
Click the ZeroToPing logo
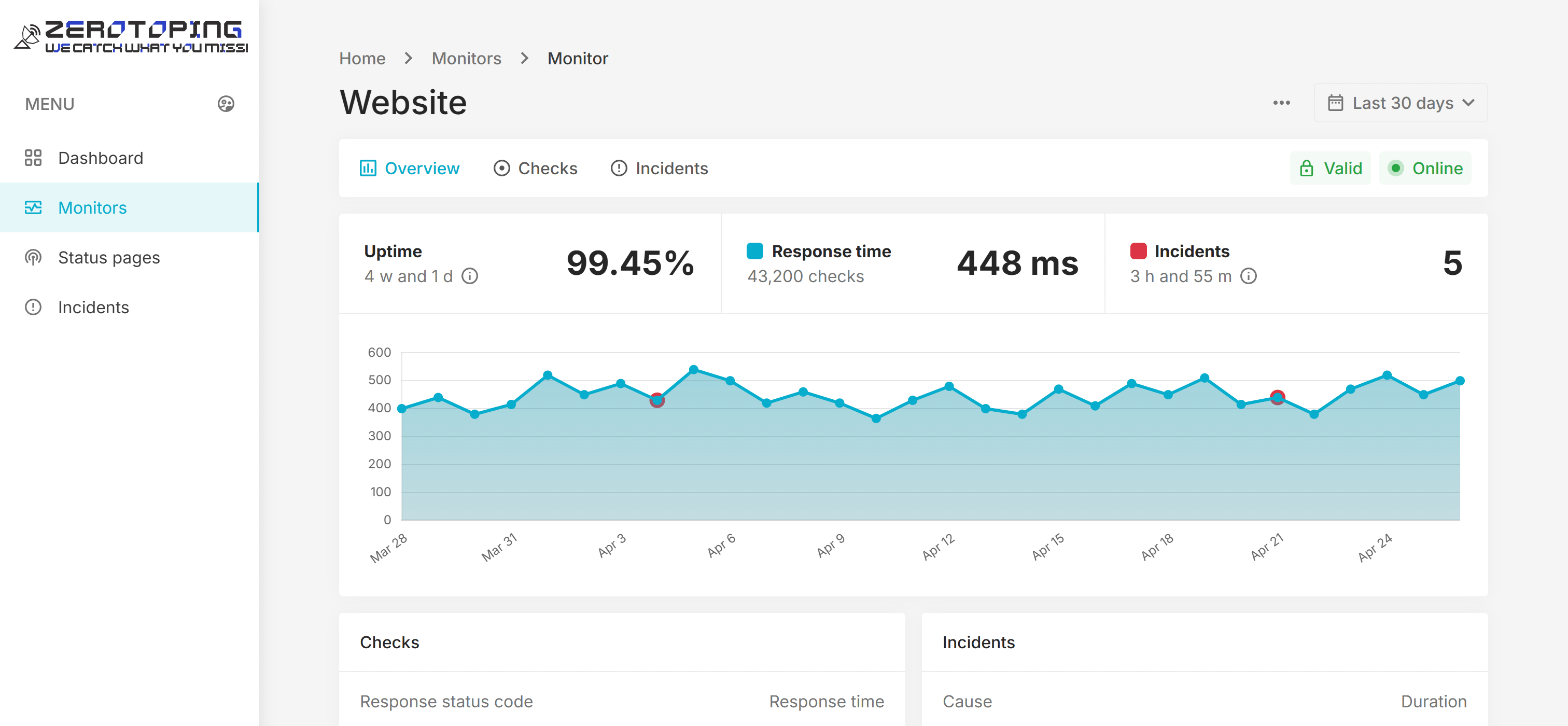tap(130, 36)
